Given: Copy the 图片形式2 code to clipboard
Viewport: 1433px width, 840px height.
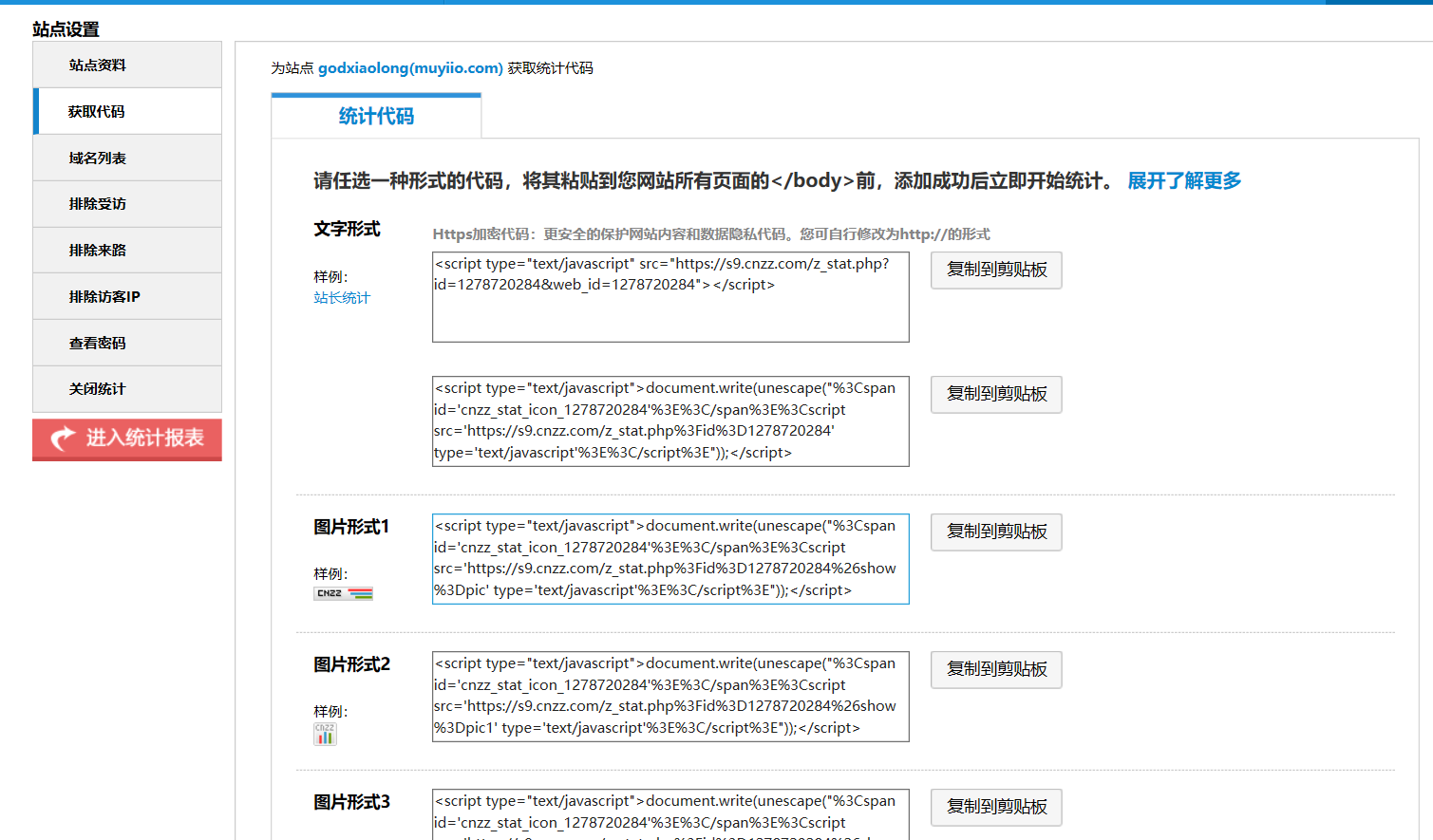Looking at the screenshot, I should [x=996, y=669].
